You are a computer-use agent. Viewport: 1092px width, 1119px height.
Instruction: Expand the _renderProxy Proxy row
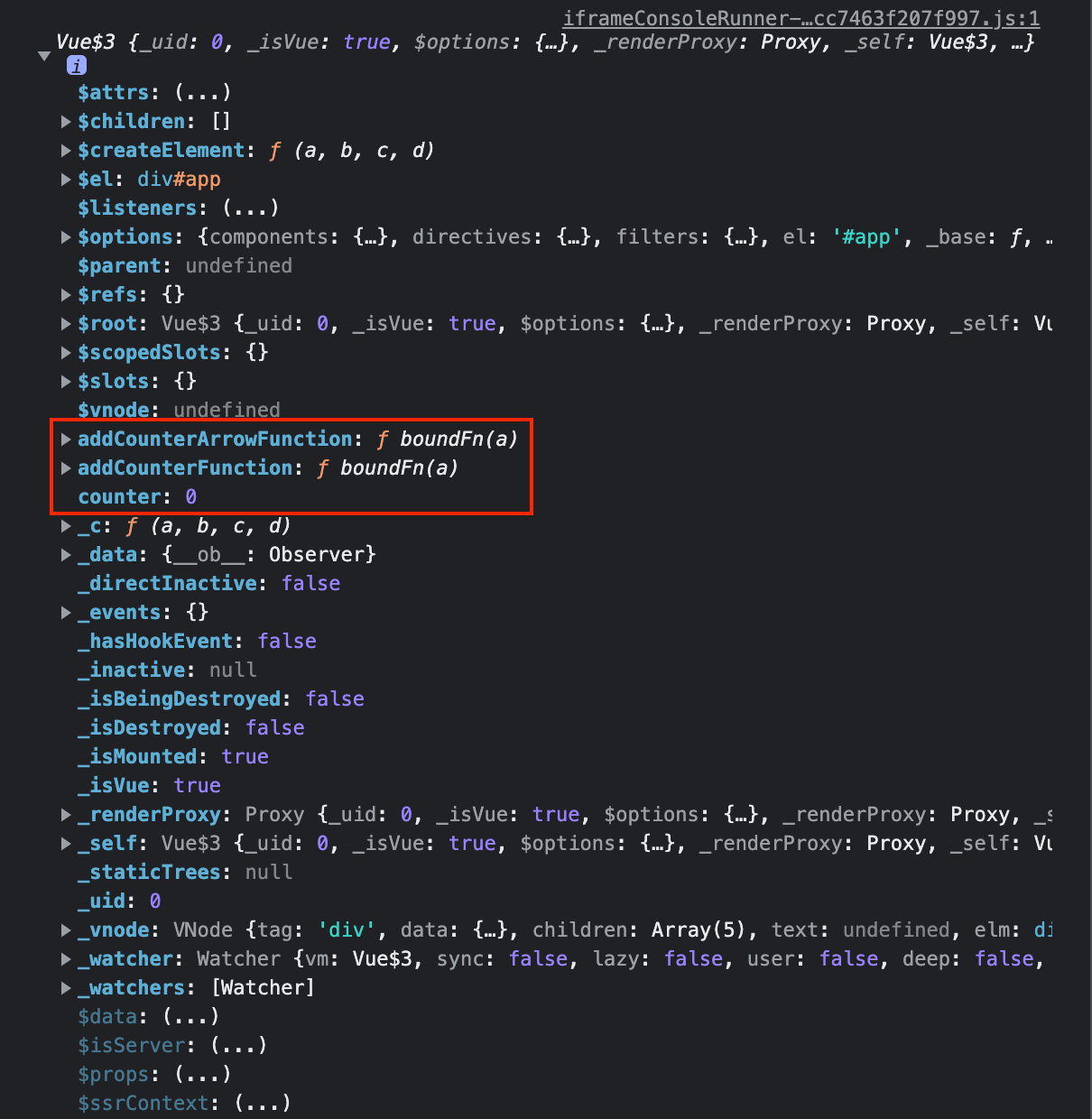point(66,814)
